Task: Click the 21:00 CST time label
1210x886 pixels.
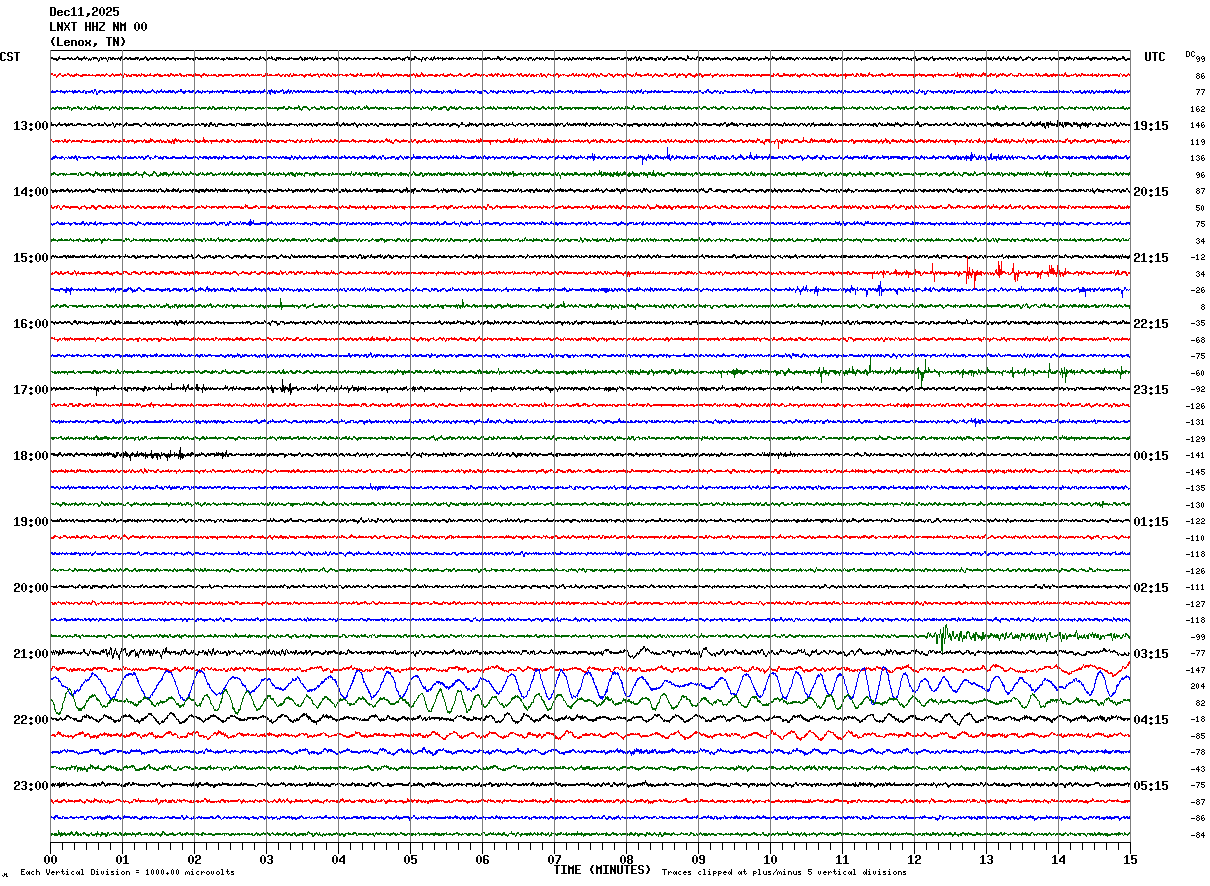Action: (x=30, y=654)
